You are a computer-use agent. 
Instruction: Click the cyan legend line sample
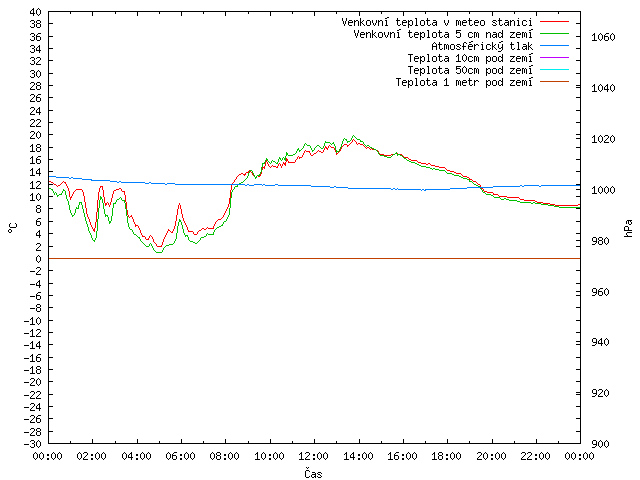(x=554, y=70)
